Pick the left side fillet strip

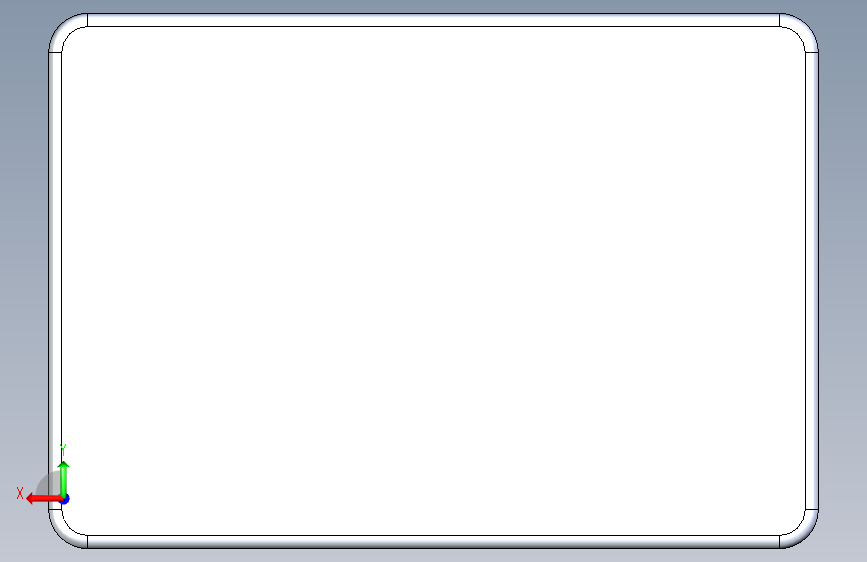point(55,281)
